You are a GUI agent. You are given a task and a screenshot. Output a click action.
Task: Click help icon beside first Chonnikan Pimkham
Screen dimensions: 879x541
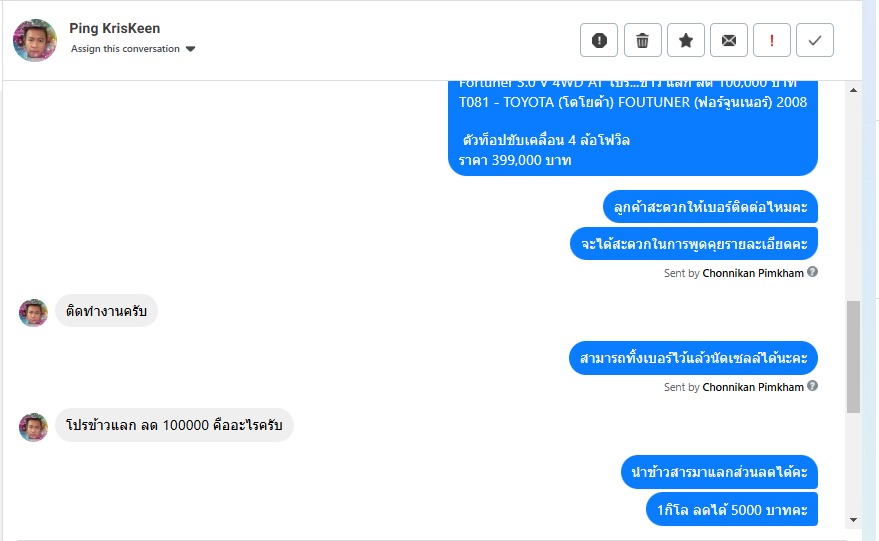pos(813,272)
